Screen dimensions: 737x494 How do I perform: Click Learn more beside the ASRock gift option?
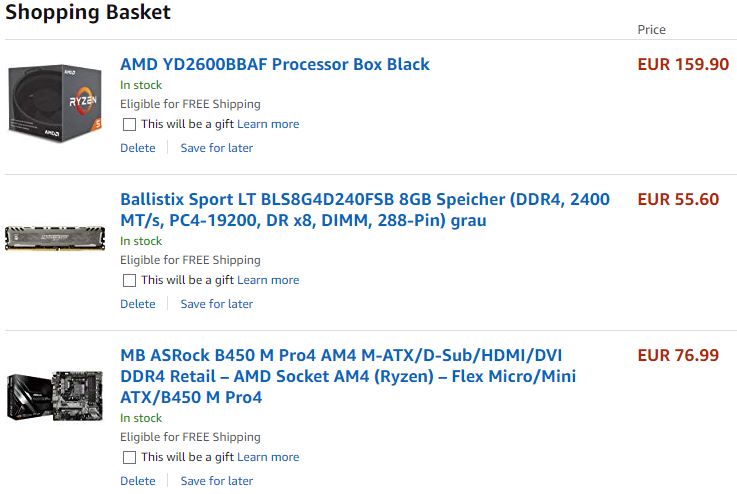point(268,457)
